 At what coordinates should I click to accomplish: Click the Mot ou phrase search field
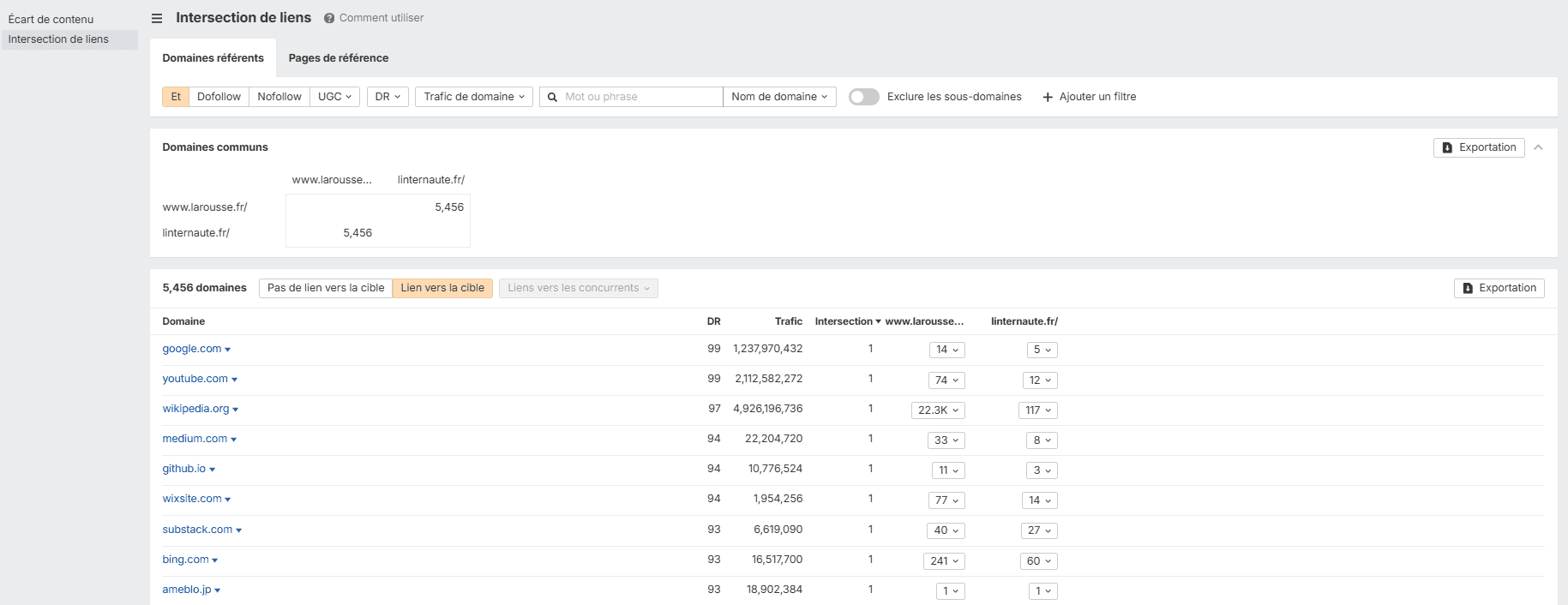point(640,97)
